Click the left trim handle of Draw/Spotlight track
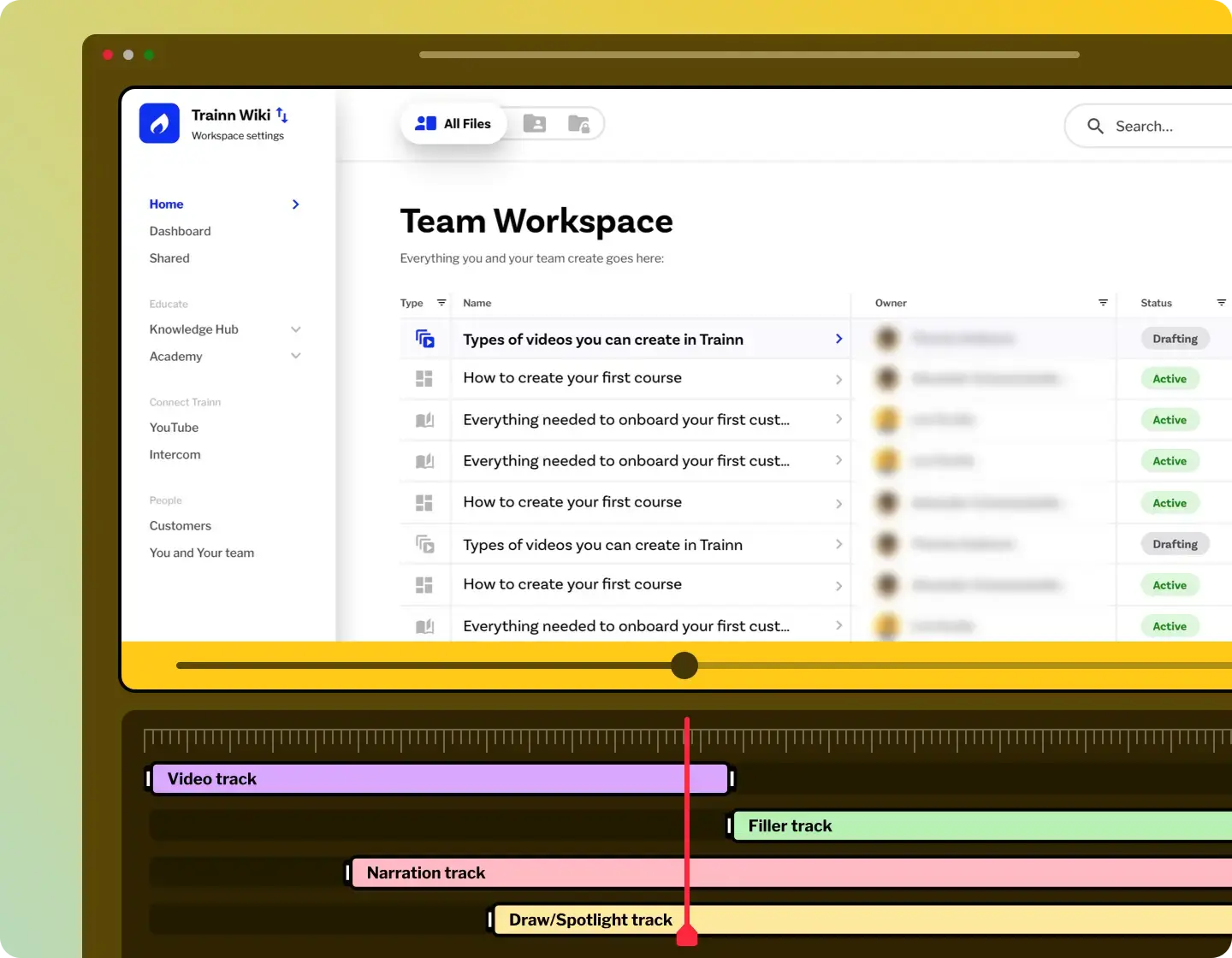1232x958 pixels. coord(490,920)
